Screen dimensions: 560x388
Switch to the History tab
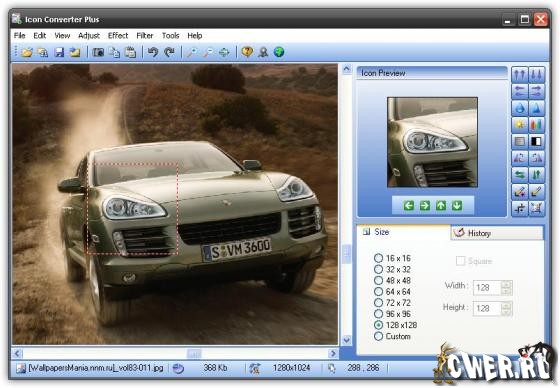497,233
